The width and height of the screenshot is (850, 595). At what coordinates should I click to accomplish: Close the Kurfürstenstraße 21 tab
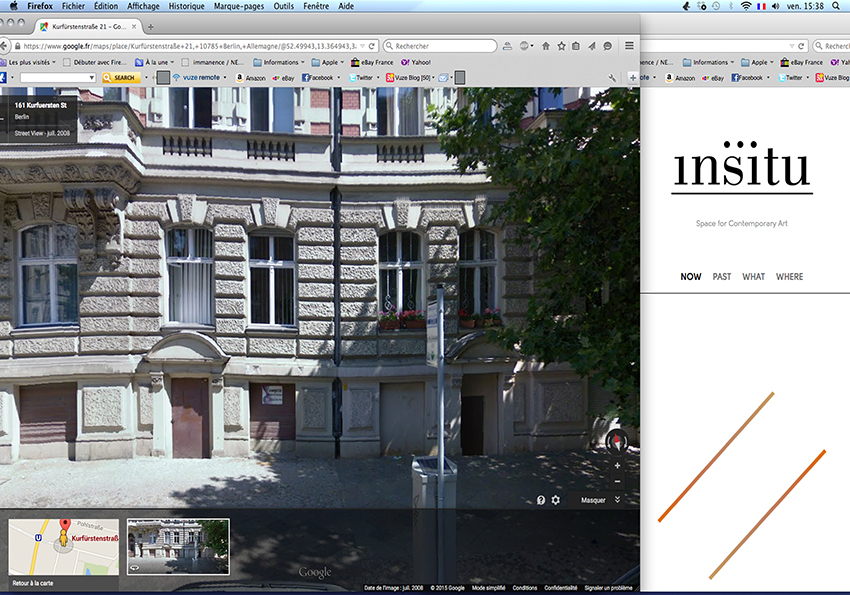coord(134,27)
